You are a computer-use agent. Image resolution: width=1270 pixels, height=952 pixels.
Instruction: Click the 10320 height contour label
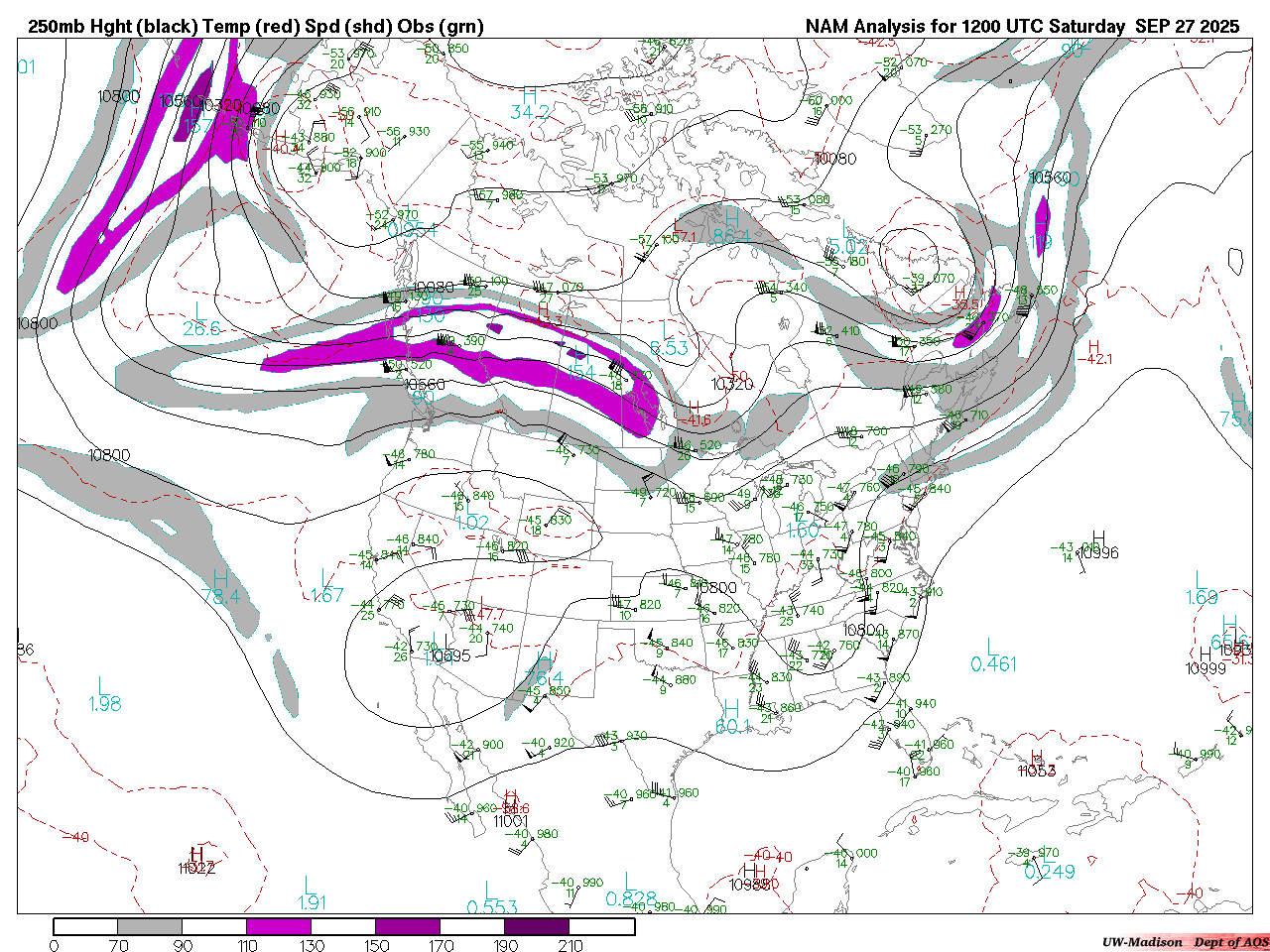[x=732, y=384]
